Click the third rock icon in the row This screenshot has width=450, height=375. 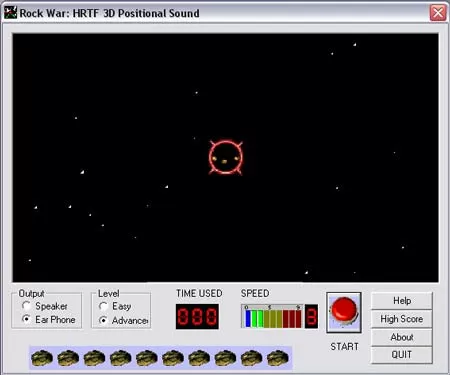94,358
